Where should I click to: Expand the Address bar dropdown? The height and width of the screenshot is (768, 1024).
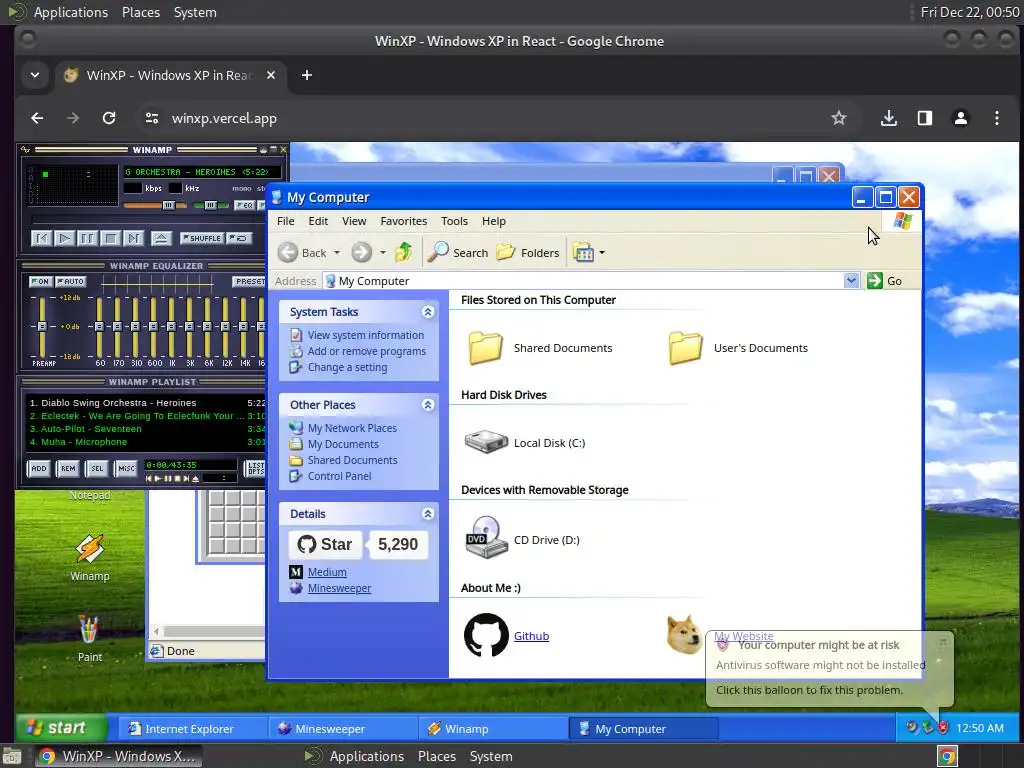coord(851,281)
